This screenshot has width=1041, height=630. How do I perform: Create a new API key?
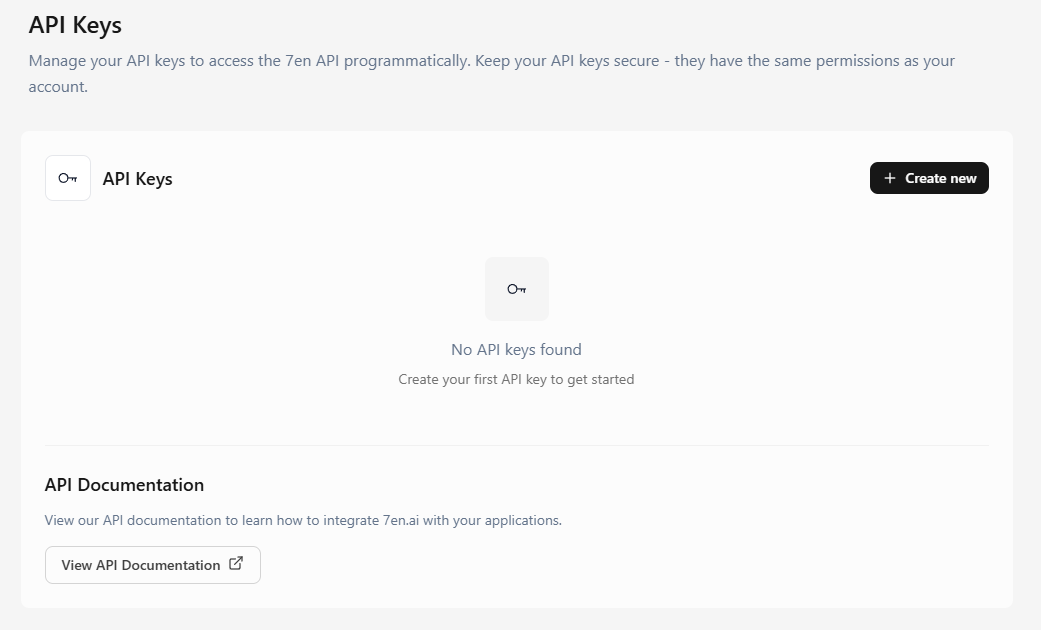click(929, 178)
